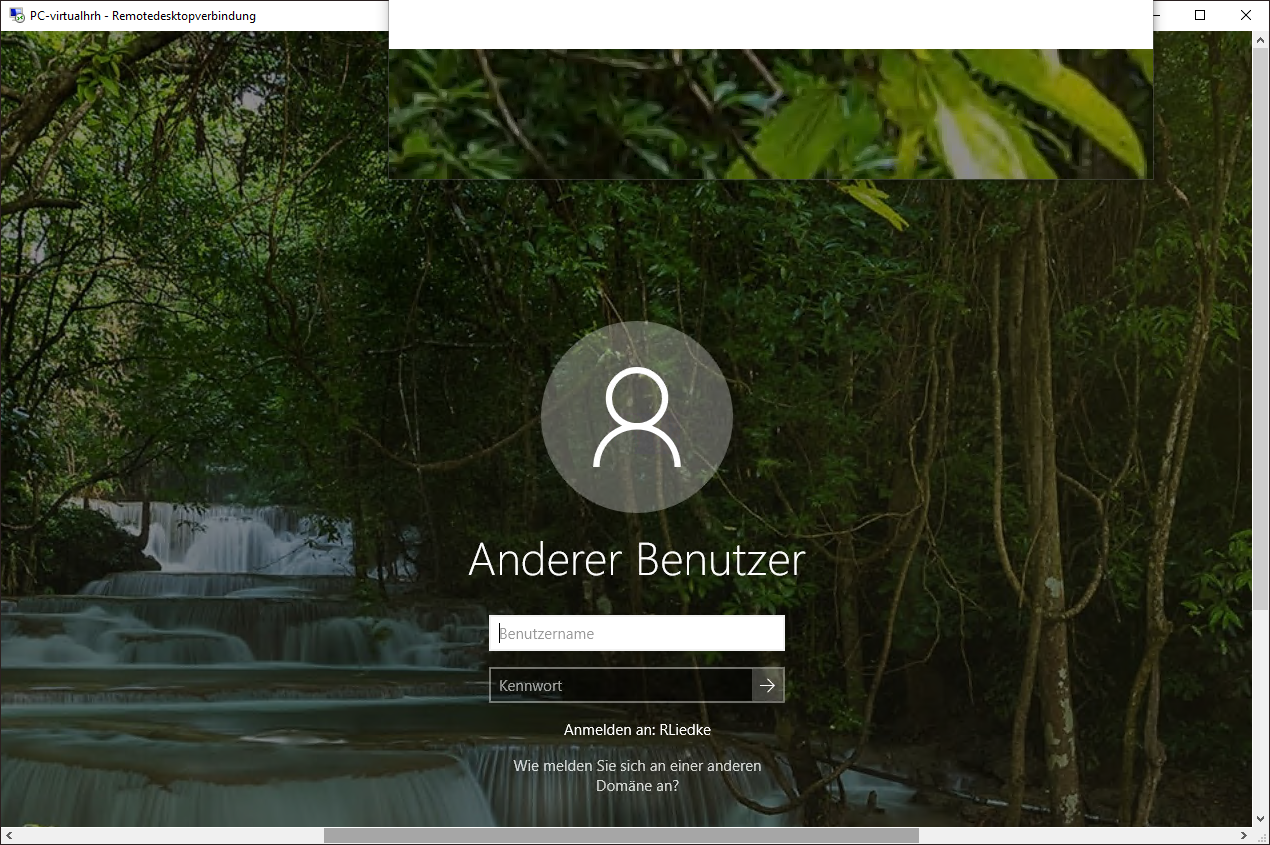Maximize the Remotedesktopverbindung window
The image size is (1270, 845).
(1200, 15)
